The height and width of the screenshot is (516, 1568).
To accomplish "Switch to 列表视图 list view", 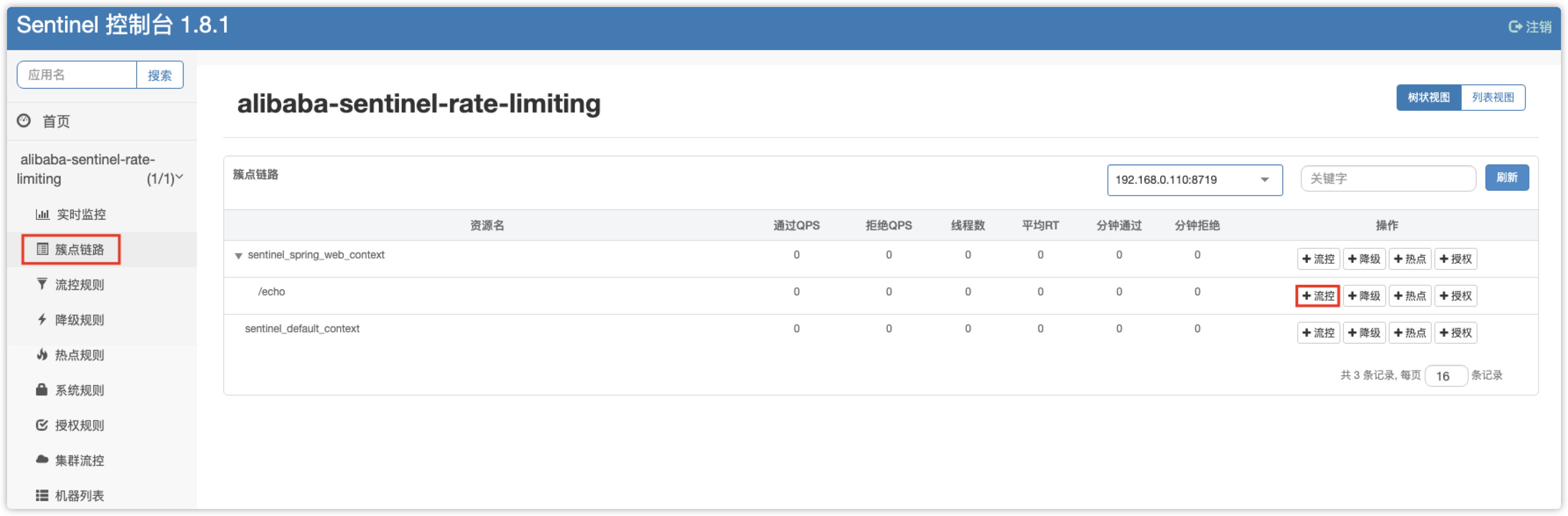I will coord(1492,98).
